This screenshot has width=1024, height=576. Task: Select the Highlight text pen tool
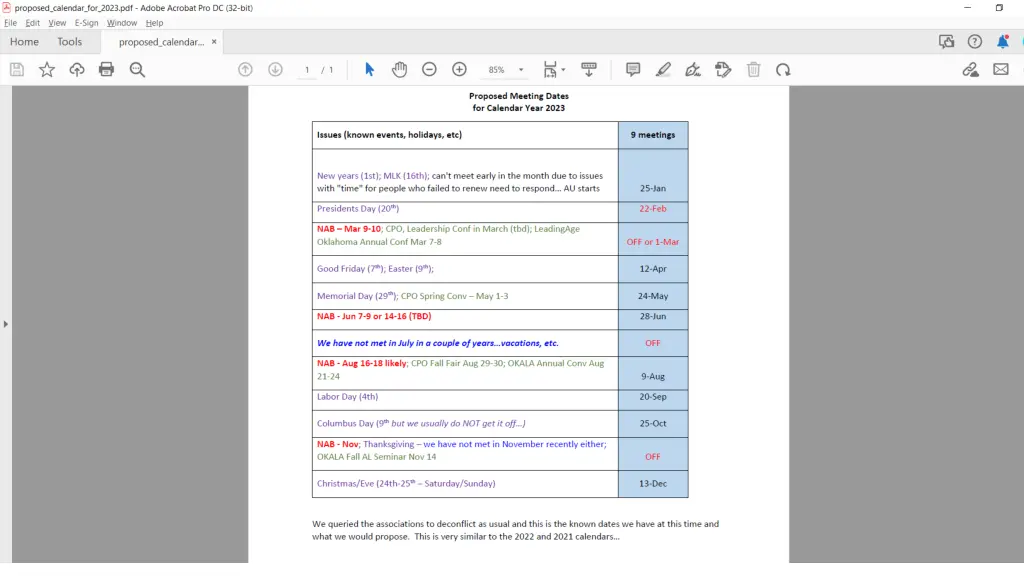click(x=663, y=69)
